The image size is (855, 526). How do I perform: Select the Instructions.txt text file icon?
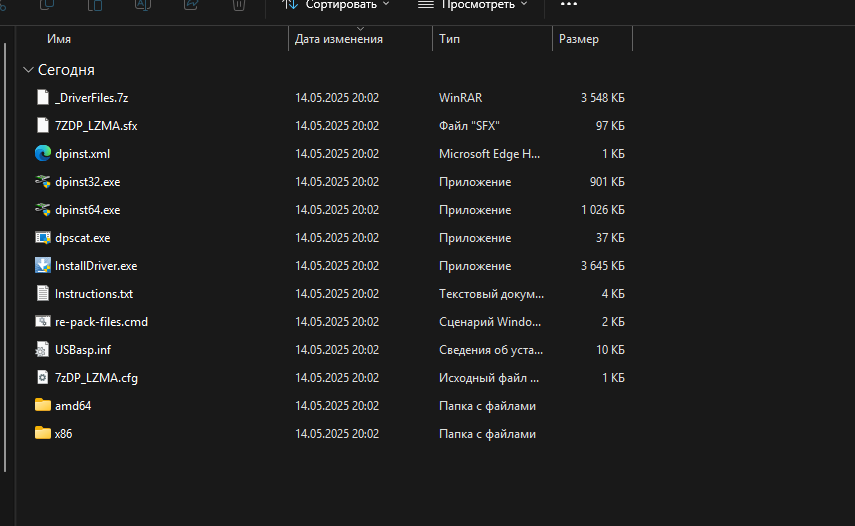coord(42,294)
